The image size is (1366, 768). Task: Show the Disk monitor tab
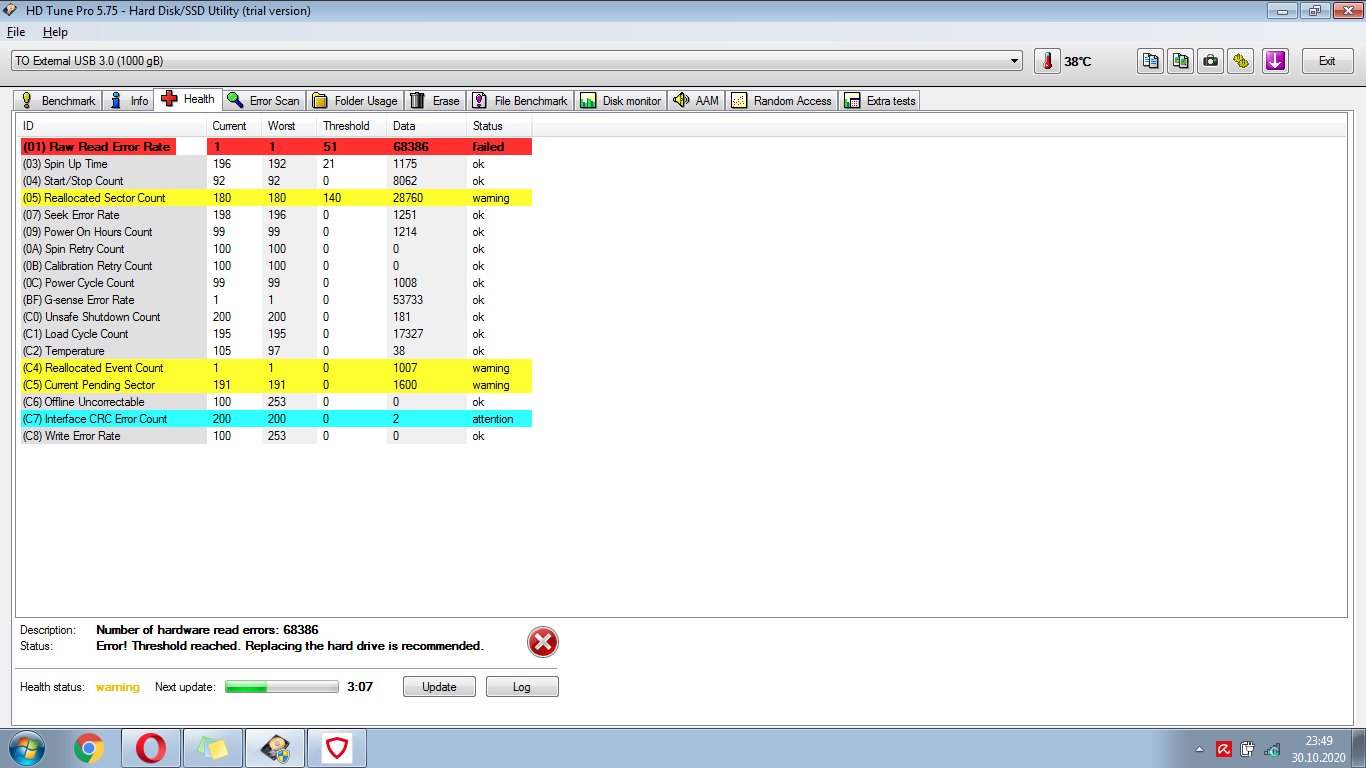point(621,100)
